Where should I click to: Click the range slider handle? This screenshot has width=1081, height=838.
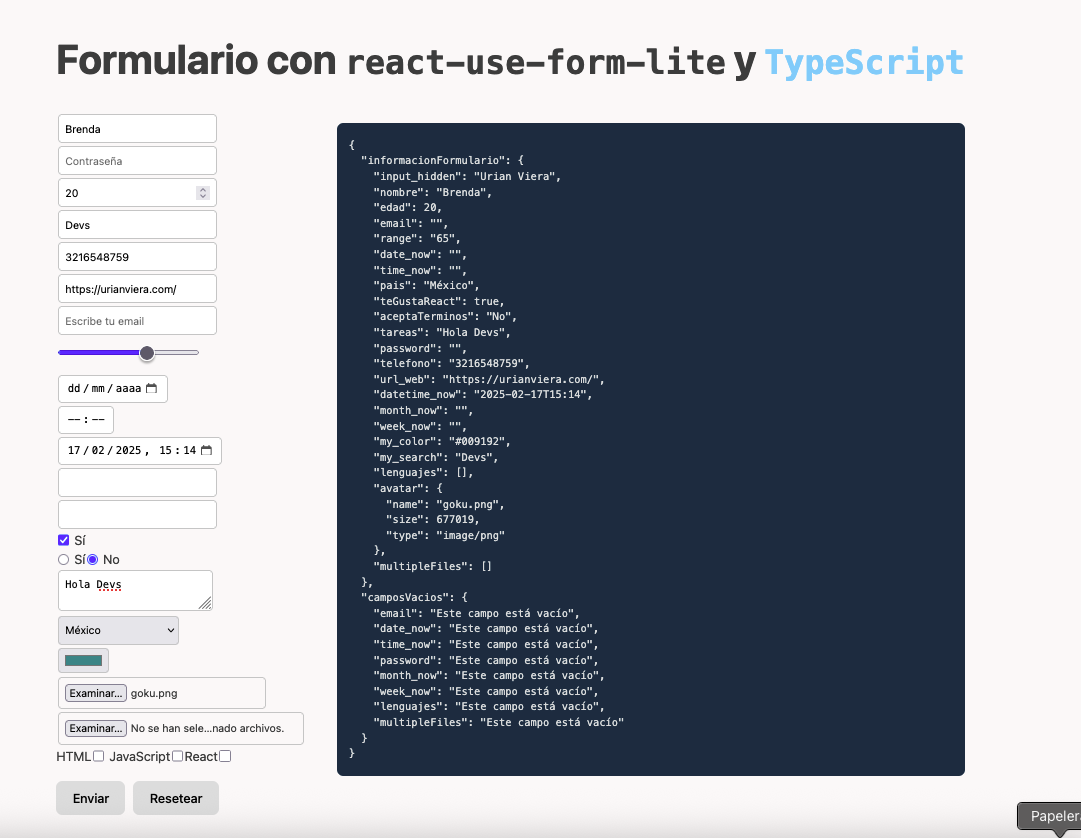(147, 353)
